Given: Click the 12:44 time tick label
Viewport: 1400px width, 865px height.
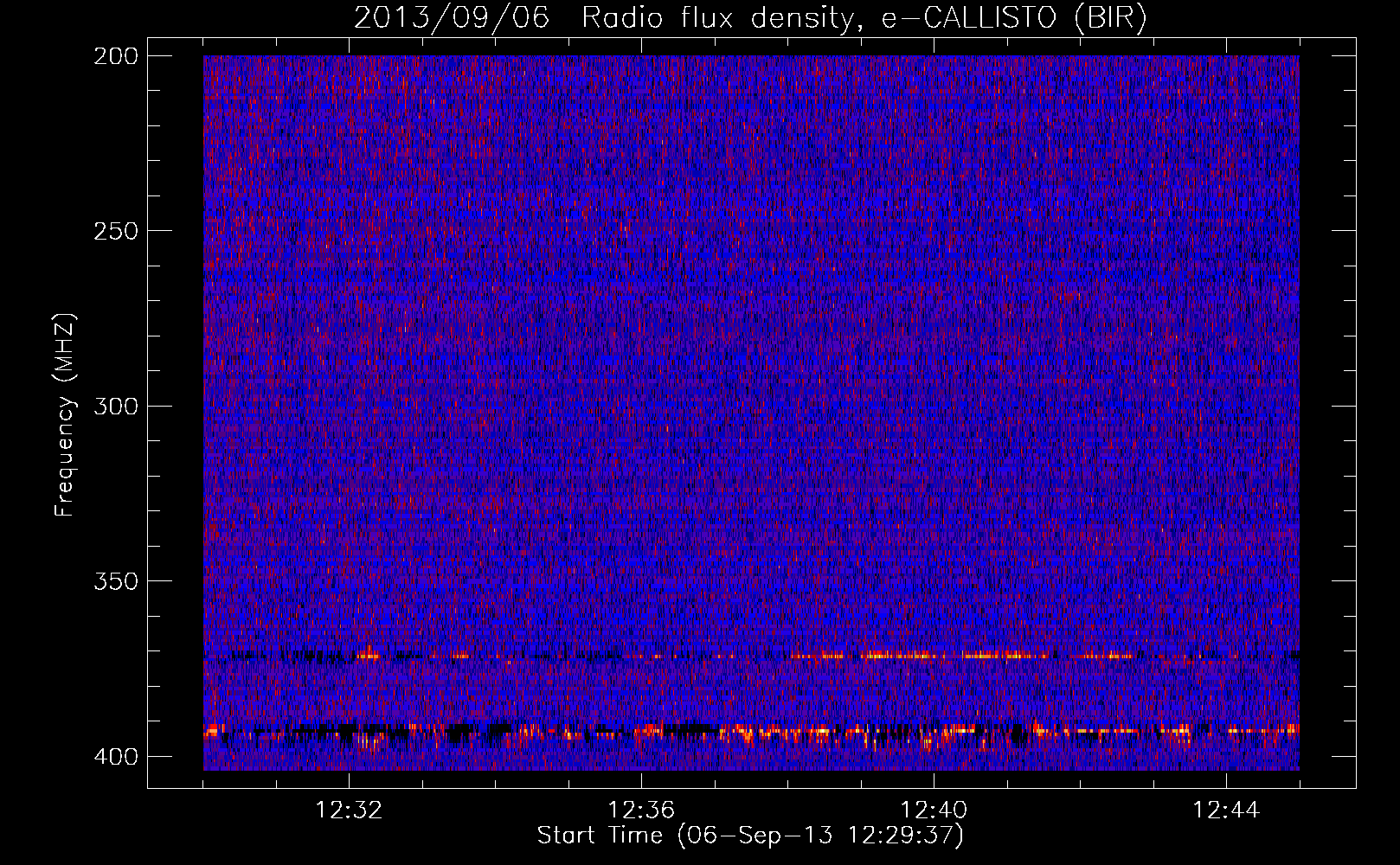Looking at the screenshot, I should [x=1226, y=811].
